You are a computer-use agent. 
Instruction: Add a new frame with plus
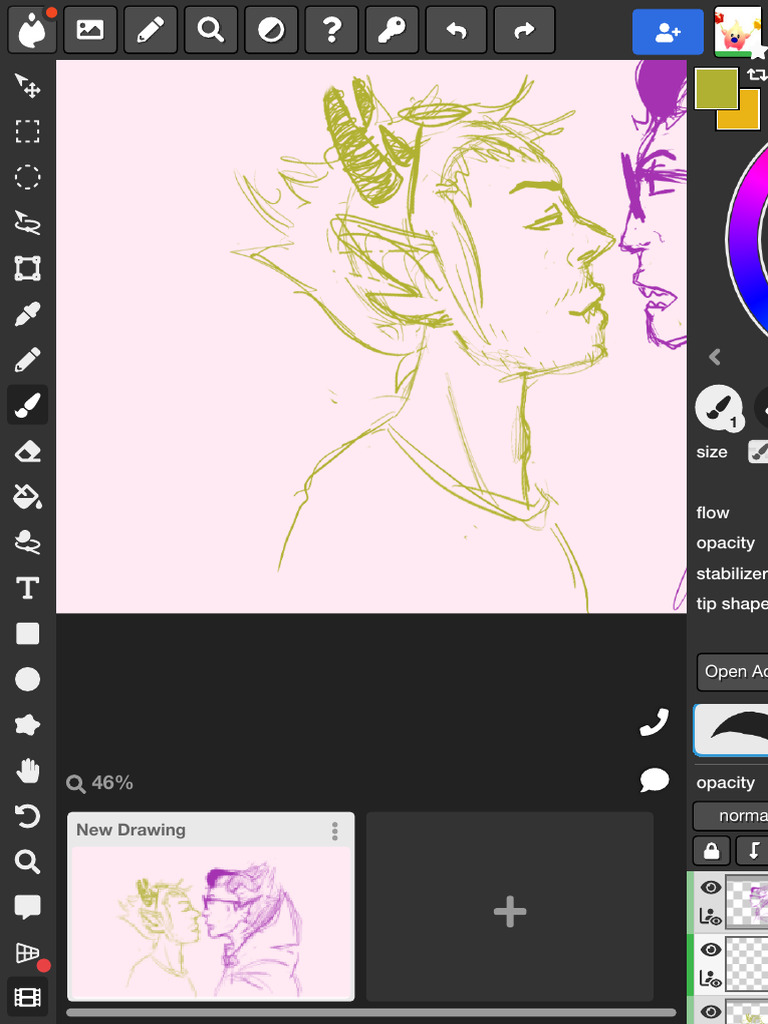tap(510, 911)
